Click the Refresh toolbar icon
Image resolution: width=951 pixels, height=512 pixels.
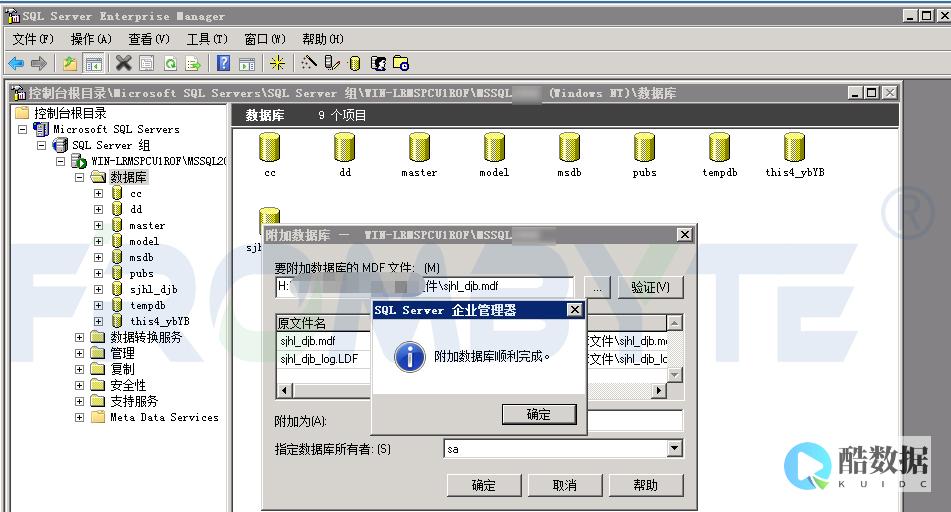[170, 63]
